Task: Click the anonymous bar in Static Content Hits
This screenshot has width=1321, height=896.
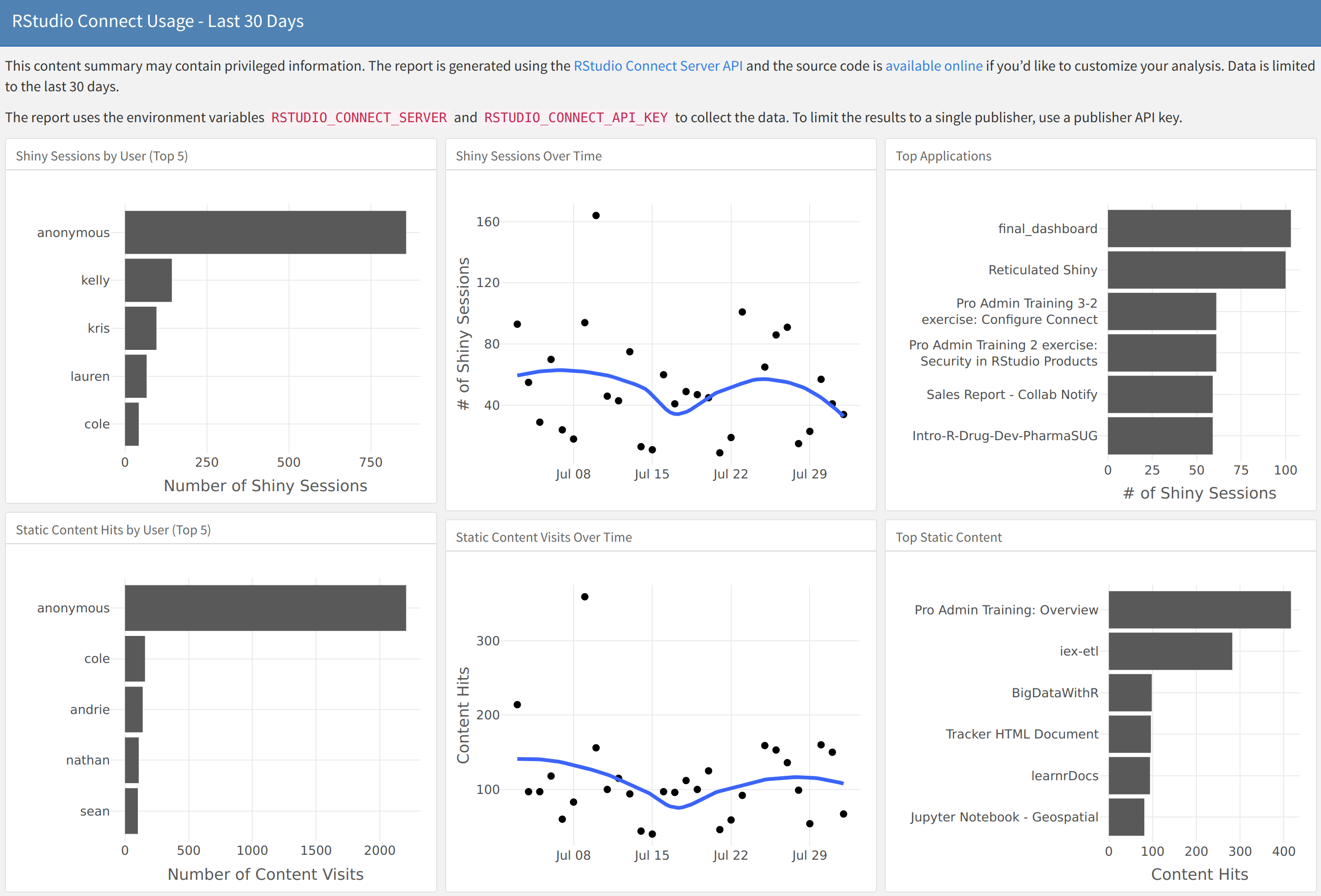Action: [x=265, y=608]
